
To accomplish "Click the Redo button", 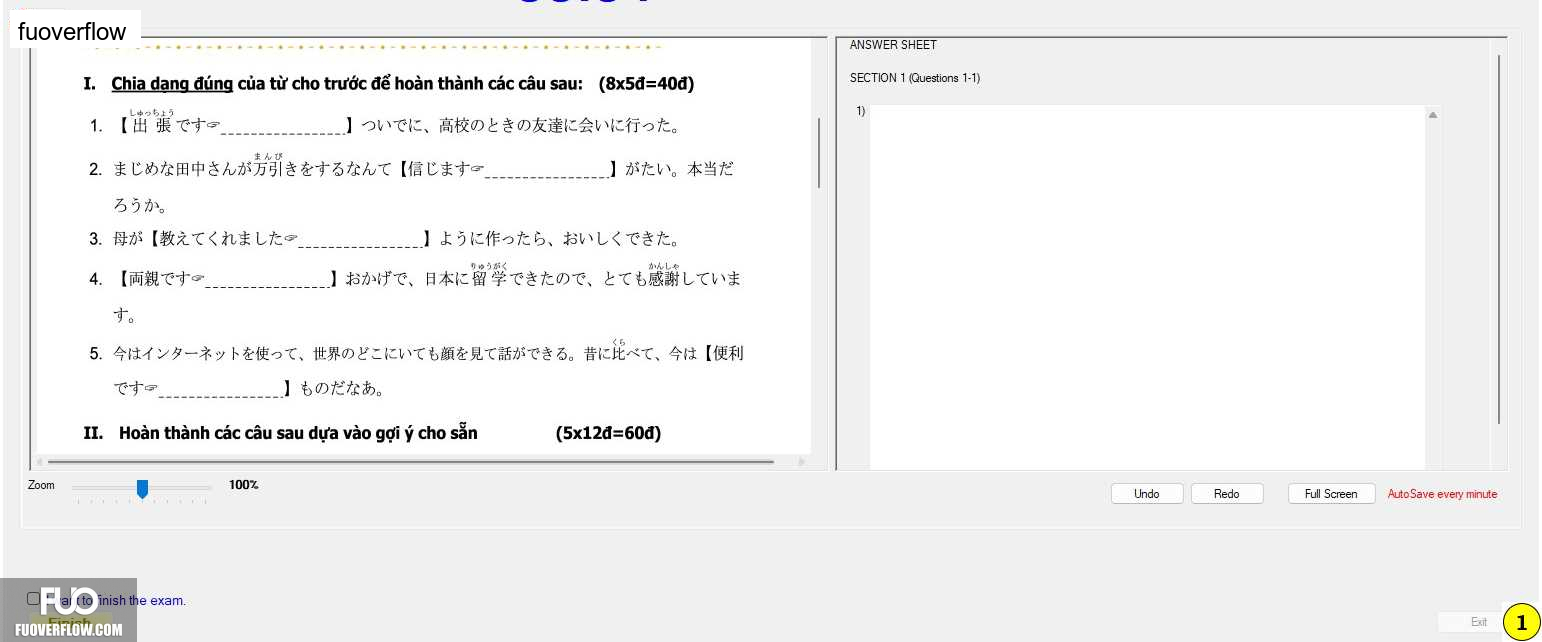I will [1227, 494].
